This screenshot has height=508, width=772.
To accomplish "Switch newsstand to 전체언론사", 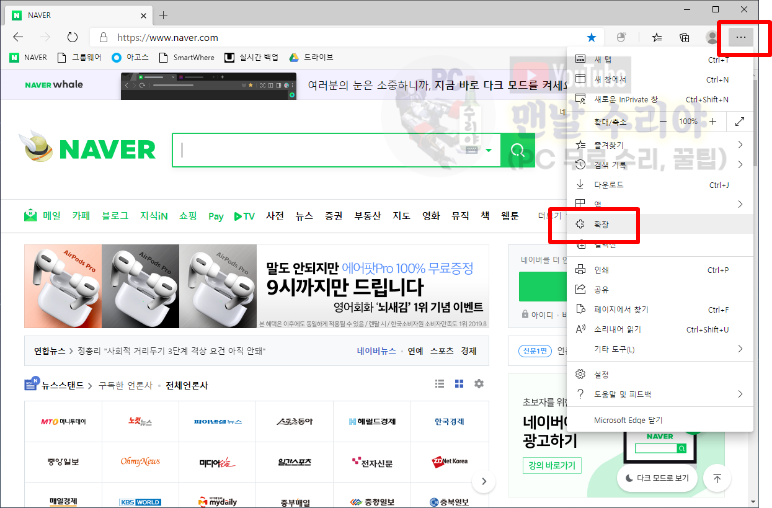I will (x=187, y=385).
